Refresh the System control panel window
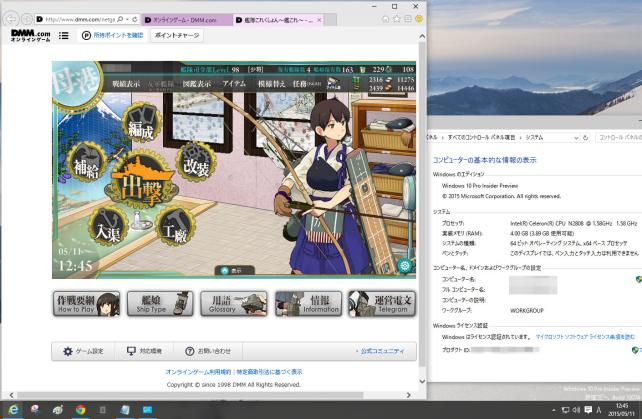 pyautogui.click(x=585, y=138)
